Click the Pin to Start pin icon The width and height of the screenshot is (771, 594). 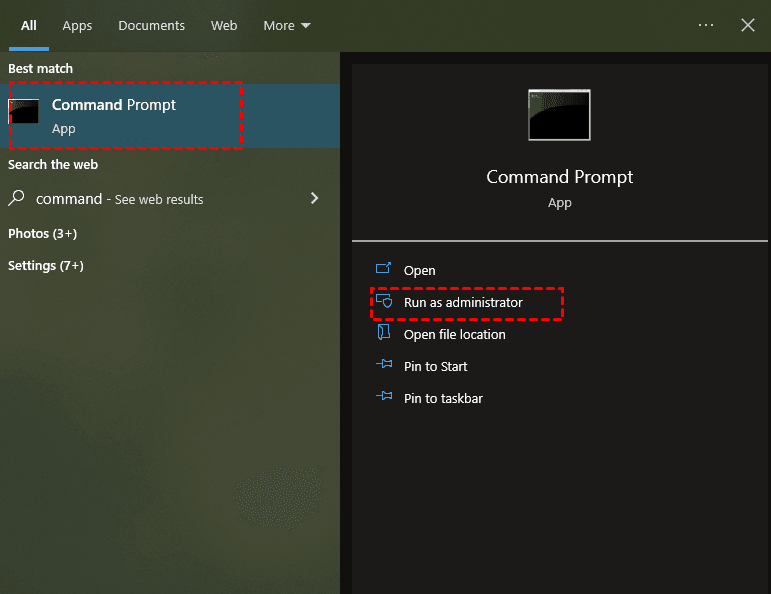(x=383, y=366)
